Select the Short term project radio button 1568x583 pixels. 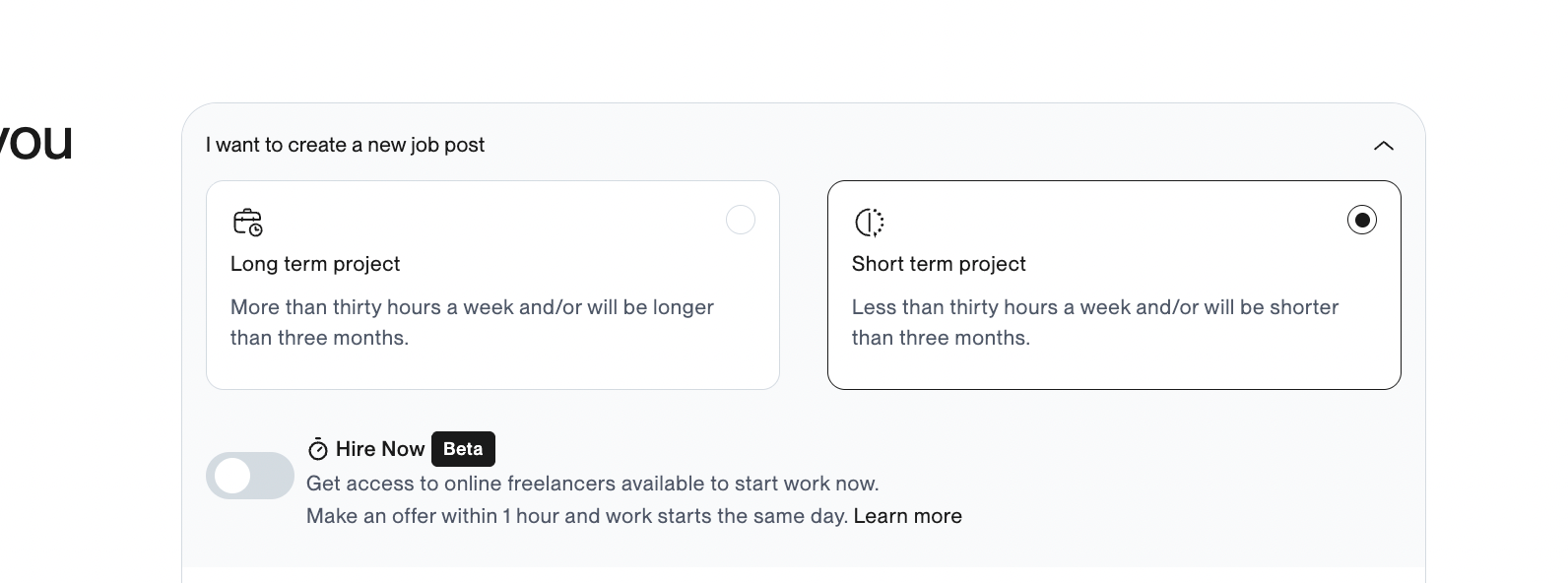(1362, 220)
